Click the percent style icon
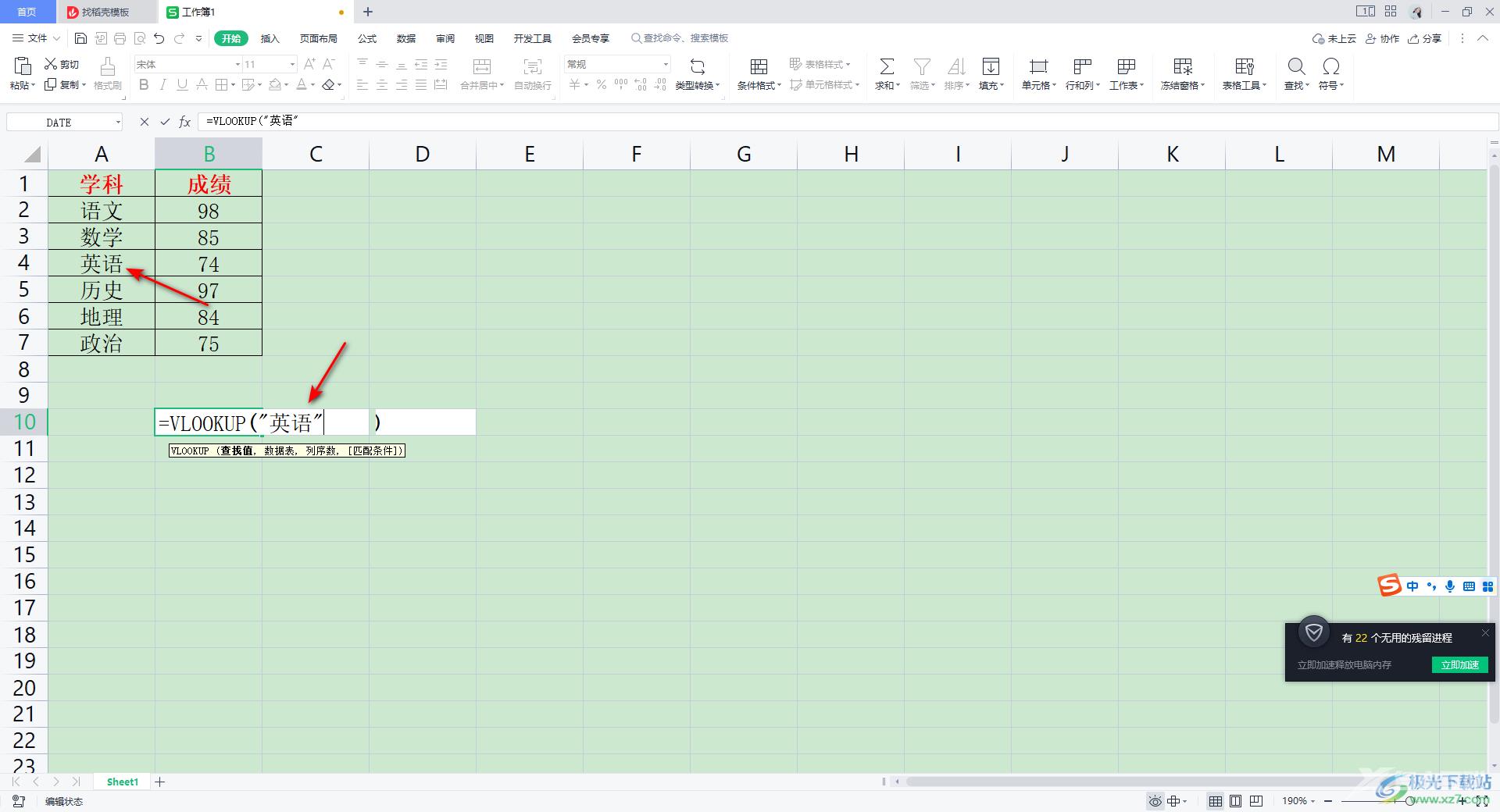Image resolution: width=1500 pixels, height=812 pixels. pos(602,84)
